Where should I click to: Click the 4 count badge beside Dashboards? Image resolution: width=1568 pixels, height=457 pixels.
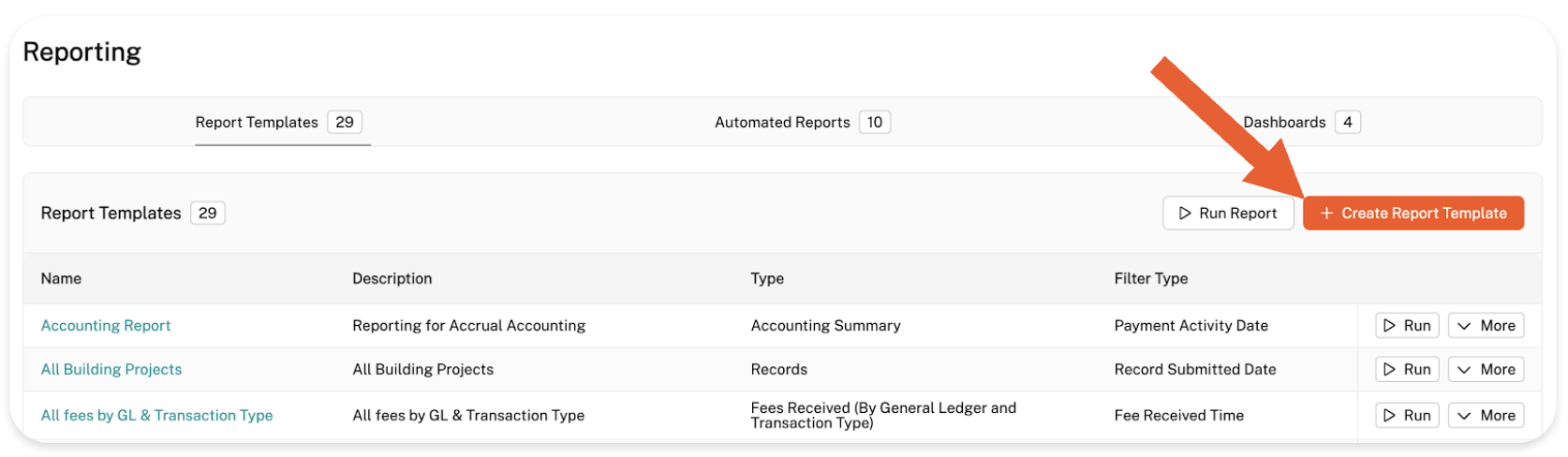point(1347,123)
